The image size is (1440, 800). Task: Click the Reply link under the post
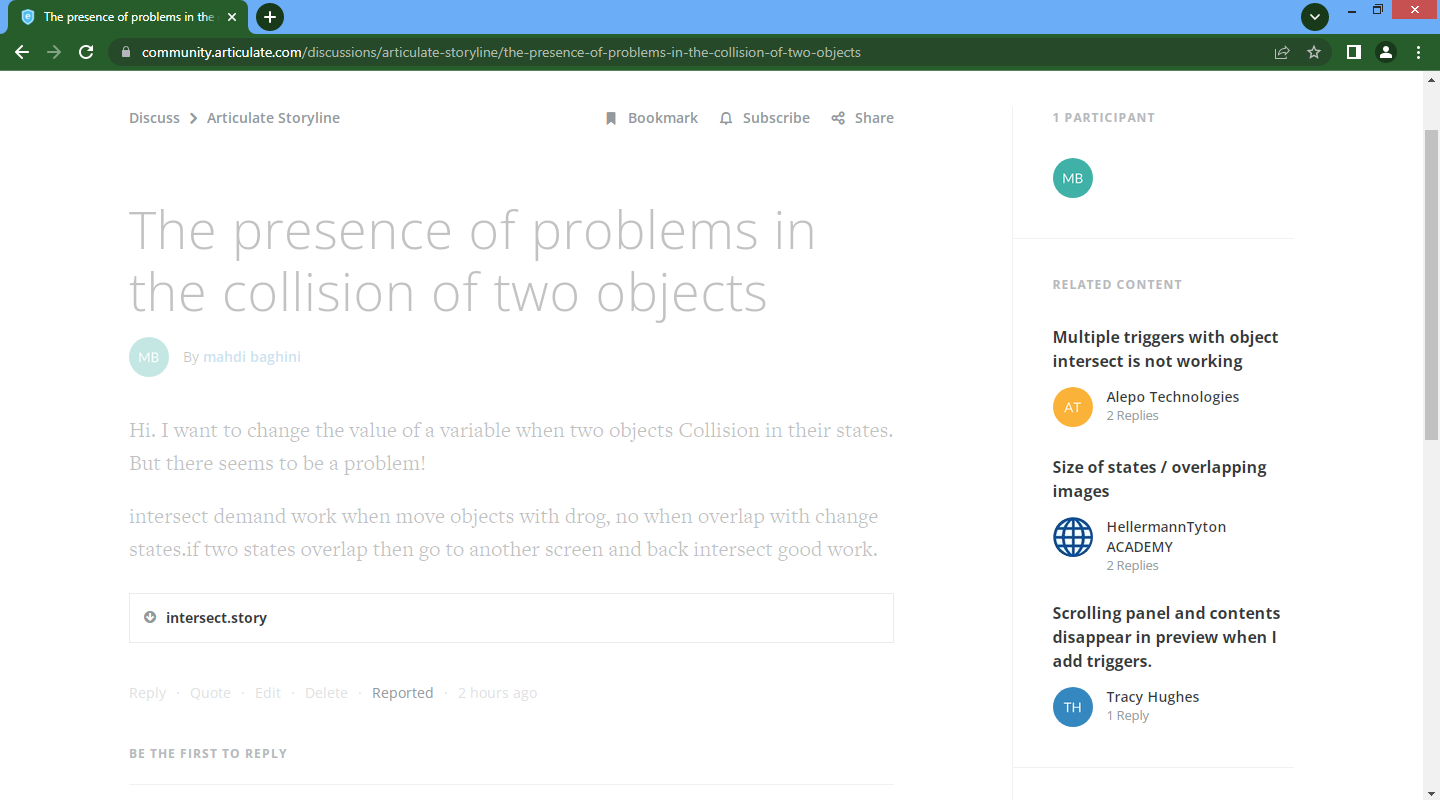(x=147, y=693)
